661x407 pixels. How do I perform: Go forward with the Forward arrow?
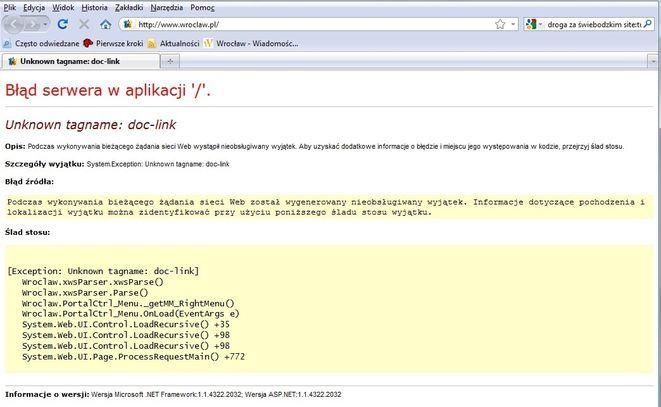click(31, 24)
